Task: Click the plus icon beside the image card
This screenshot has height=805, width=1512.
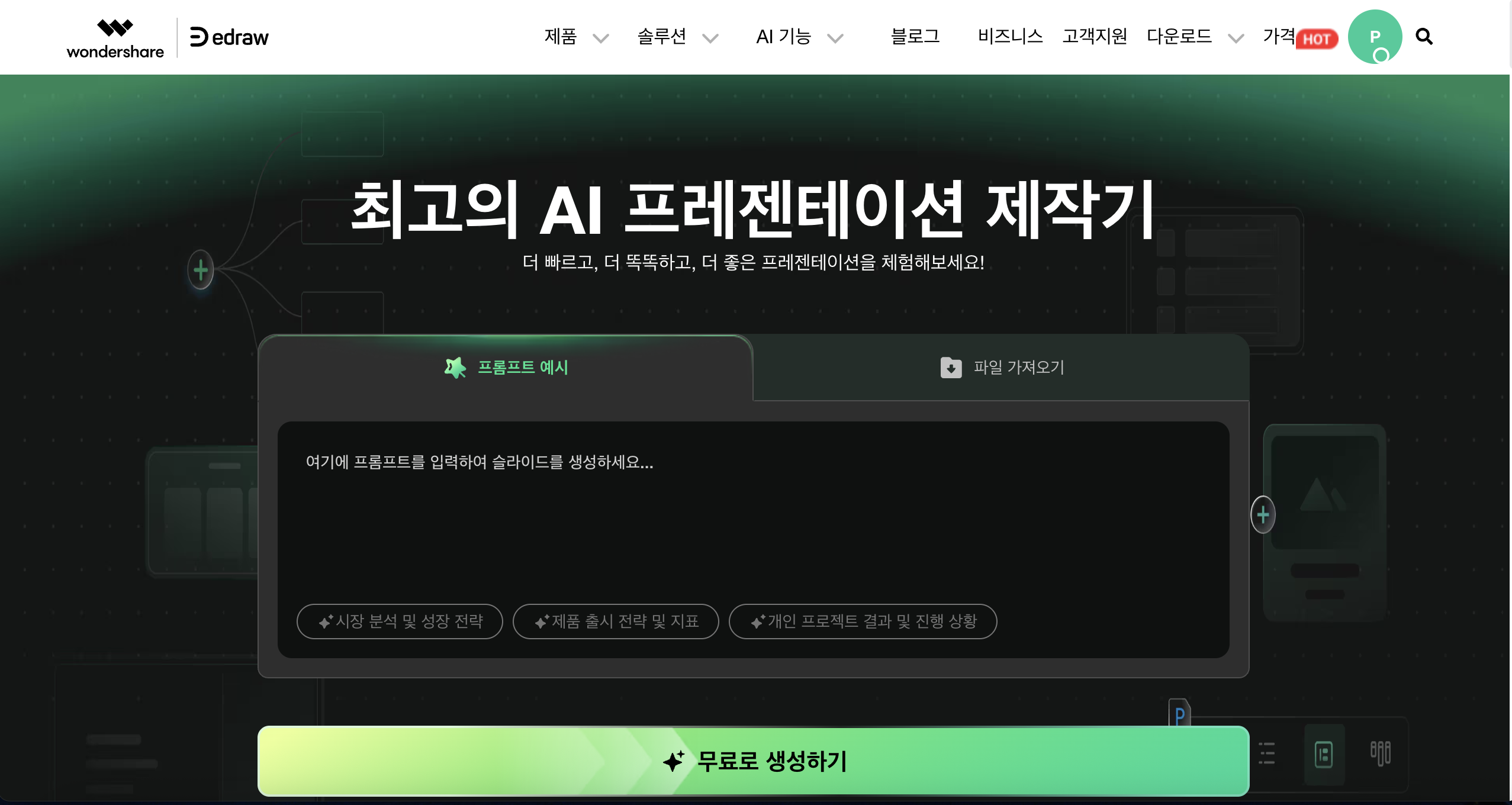Action: [x=1263, y=514]
